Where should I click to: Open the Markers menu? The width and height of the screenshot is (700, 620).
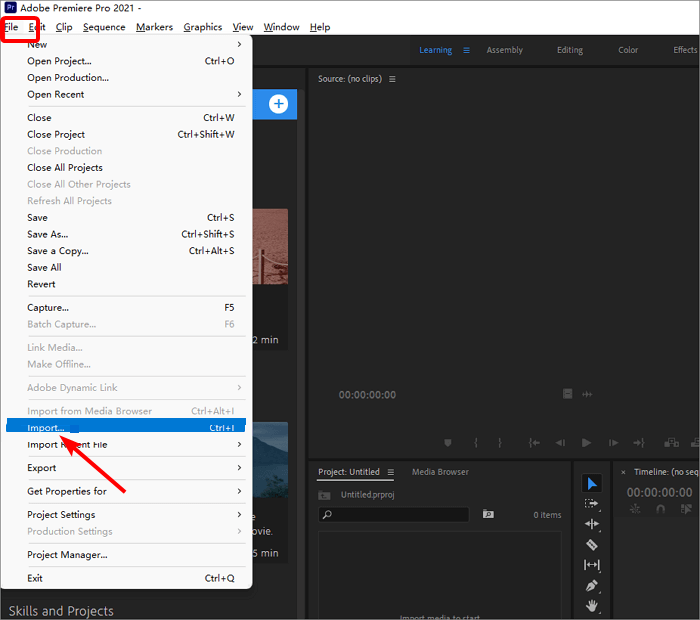154,27
